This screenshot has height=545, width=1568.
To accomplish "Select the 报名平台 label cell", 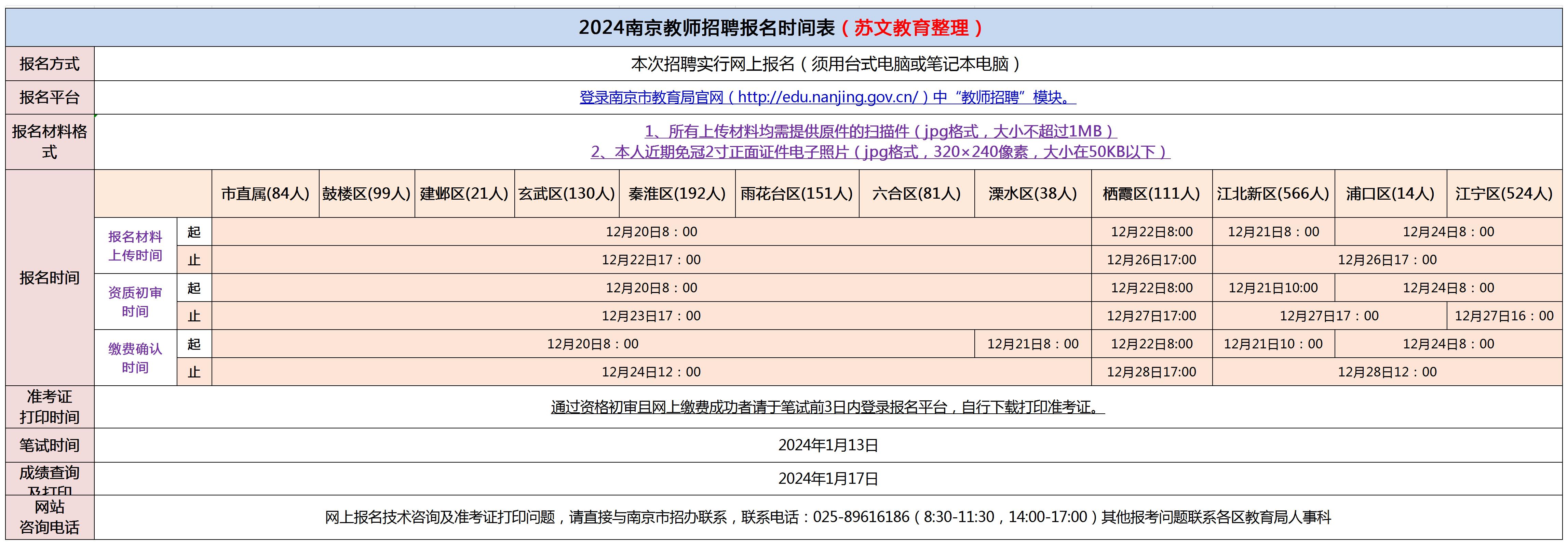I will 50,97.
